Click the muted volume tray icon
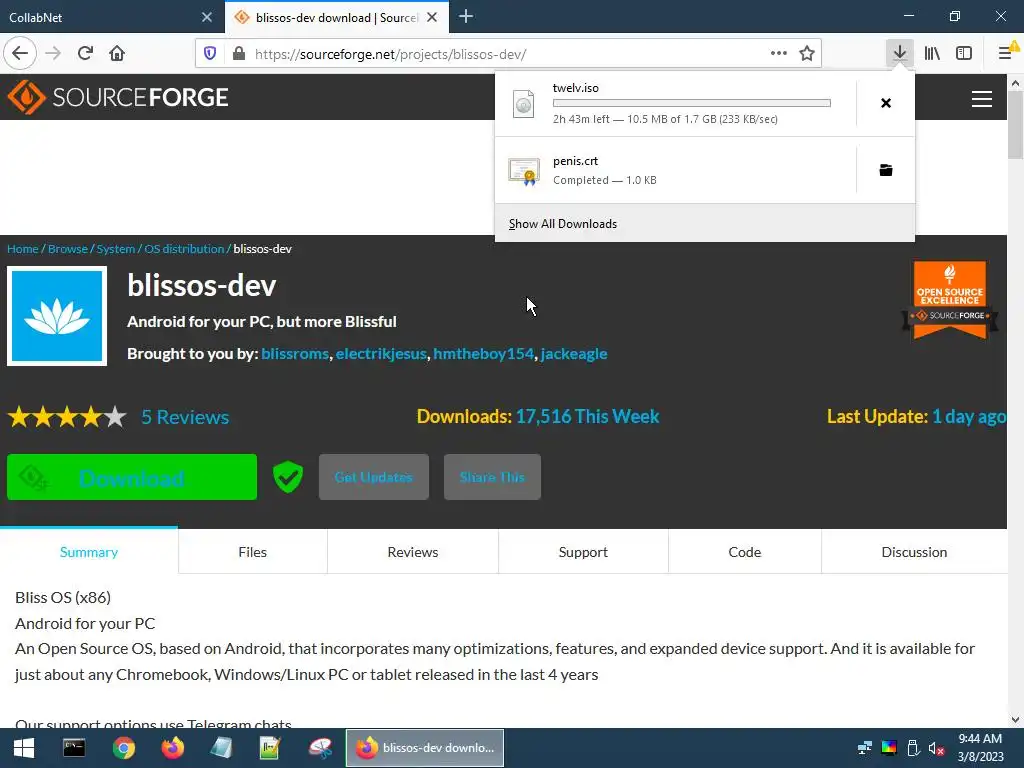 tap(936, 748)
